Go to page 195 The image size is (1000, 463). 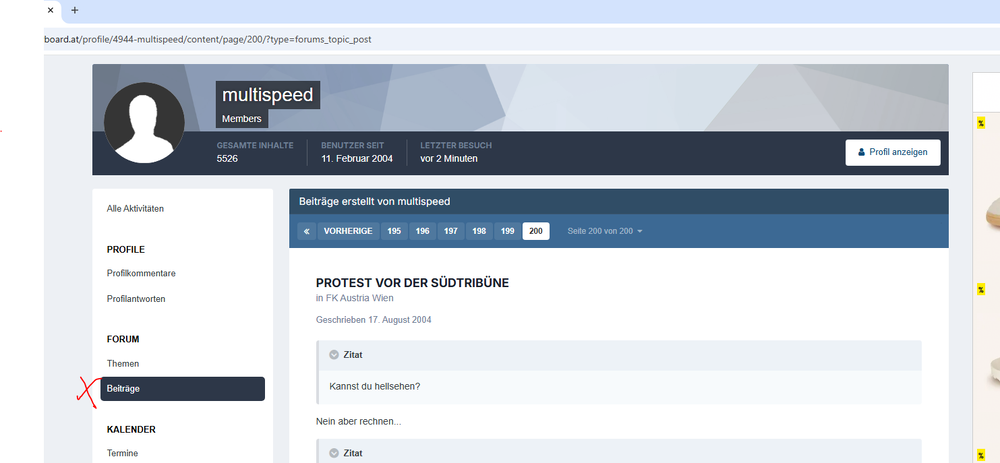(x=394, y=231)
